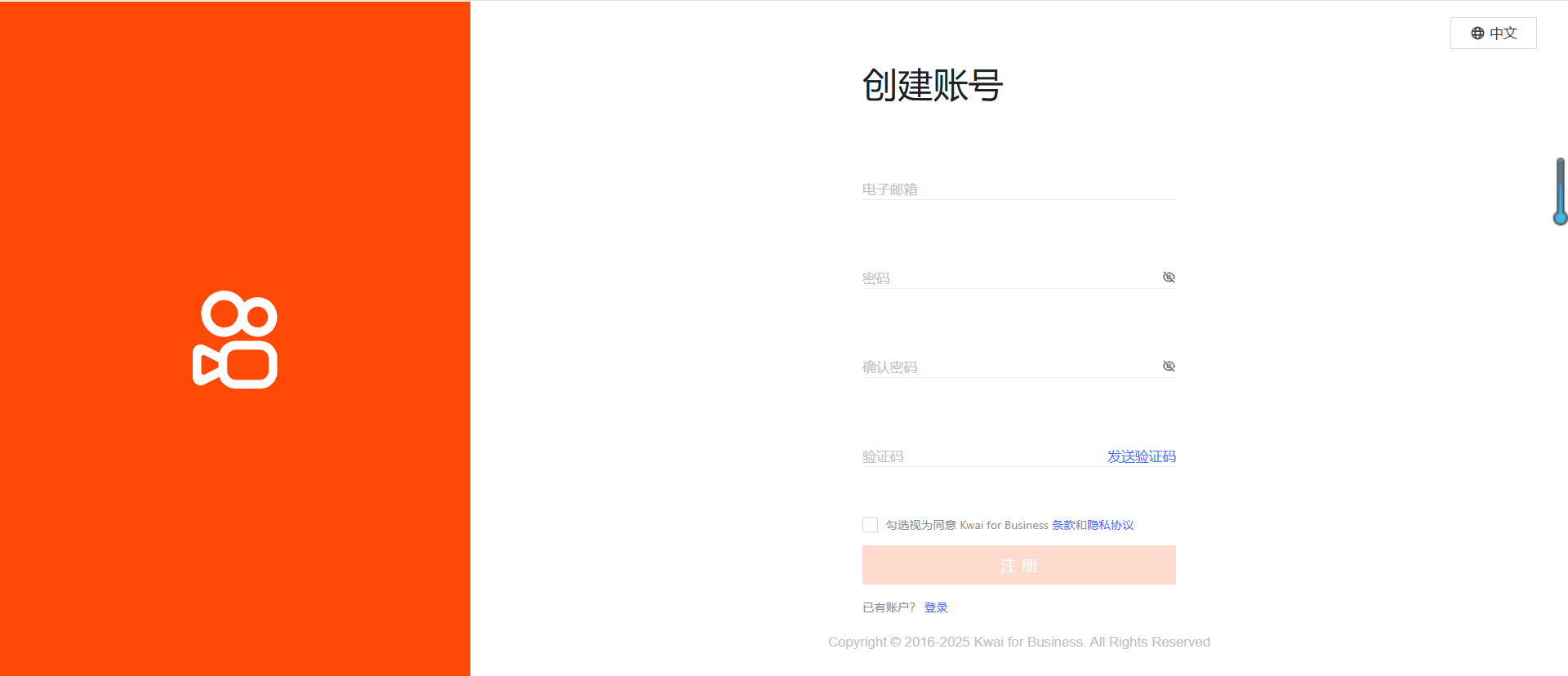Click the 注册 register button

point(1018,565)
